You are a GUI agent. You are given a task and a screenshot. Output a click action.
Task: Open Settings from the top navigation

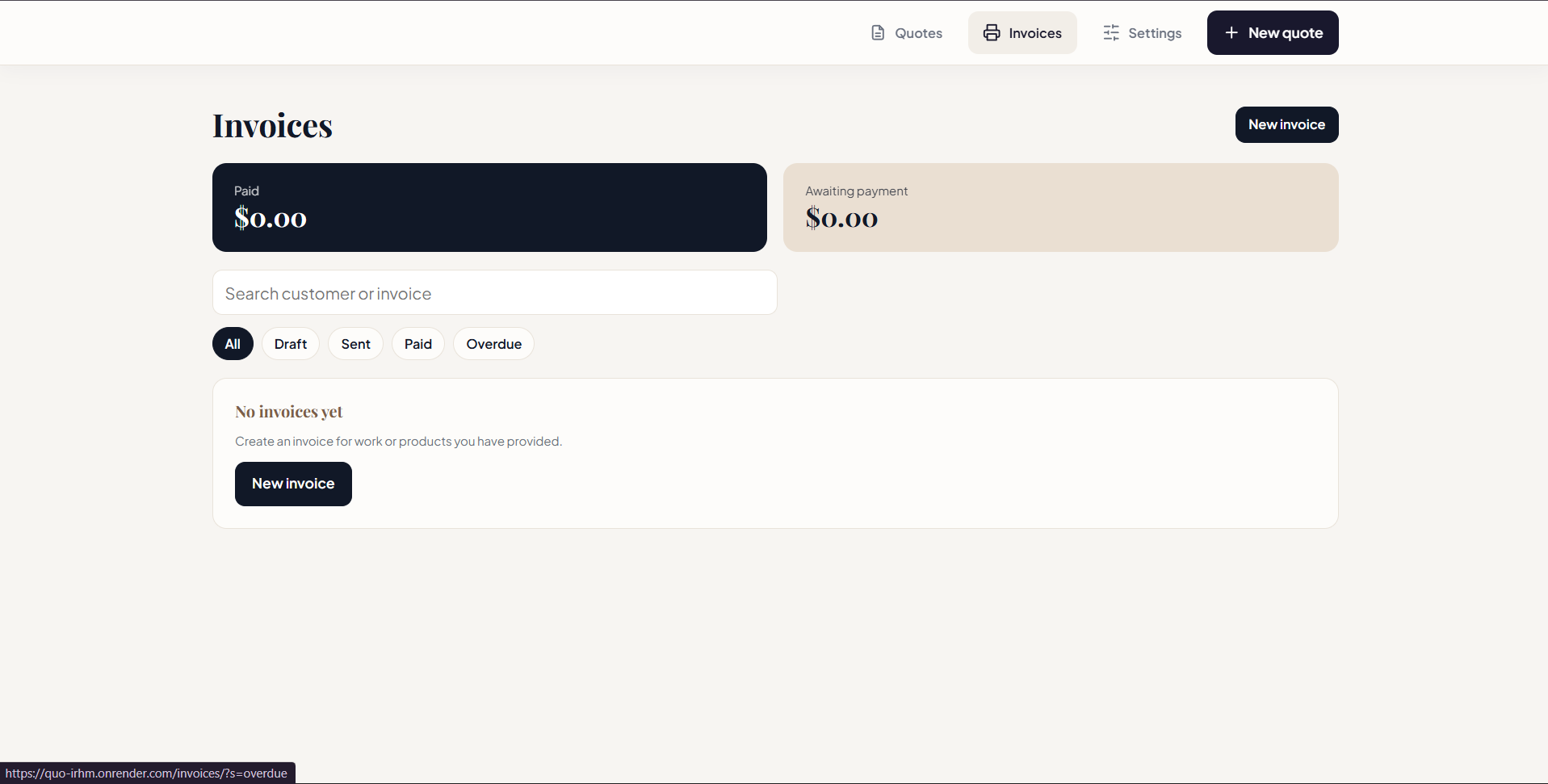(x=1142, y=33)
